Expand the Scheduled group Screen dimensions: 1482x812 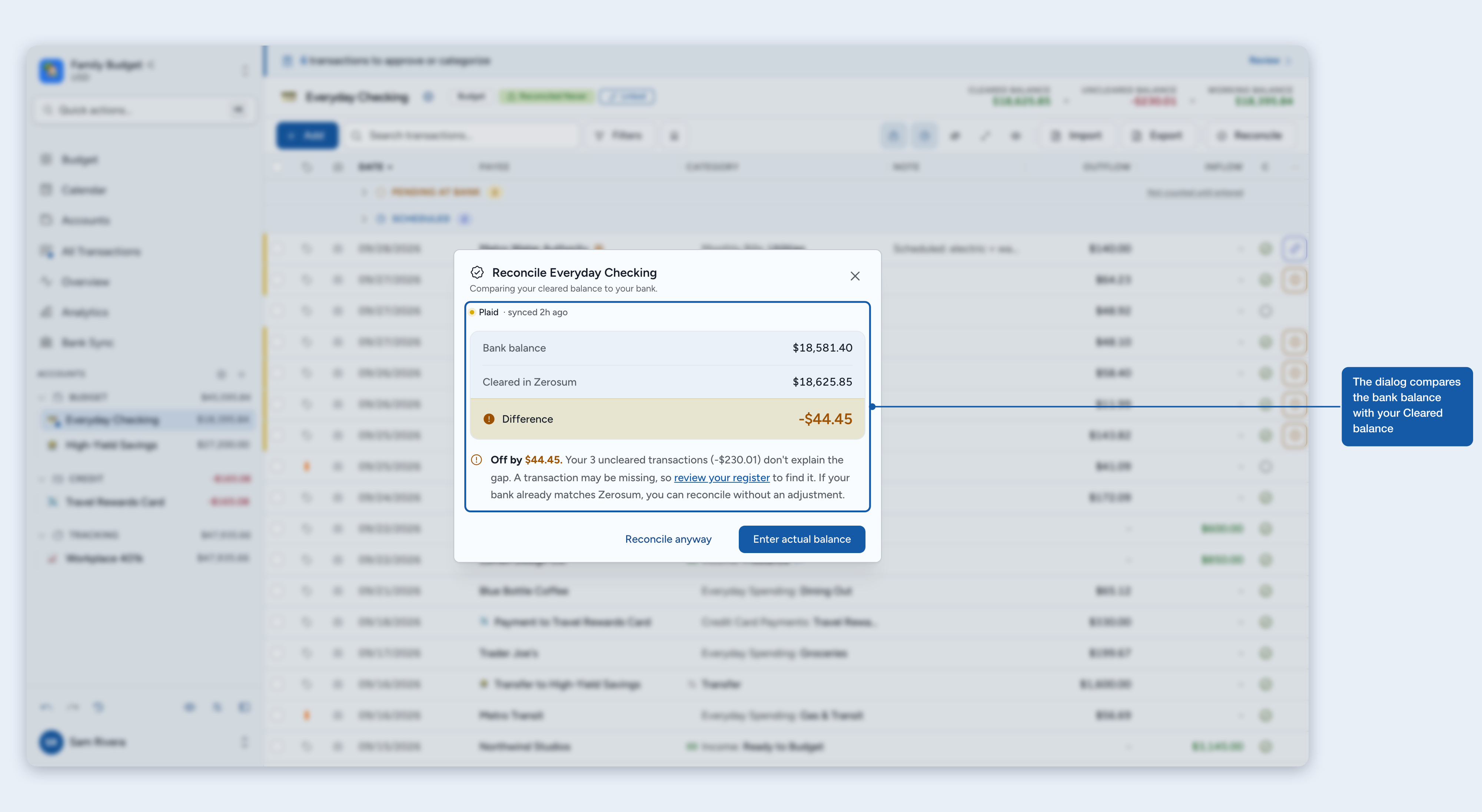[364, 219]
